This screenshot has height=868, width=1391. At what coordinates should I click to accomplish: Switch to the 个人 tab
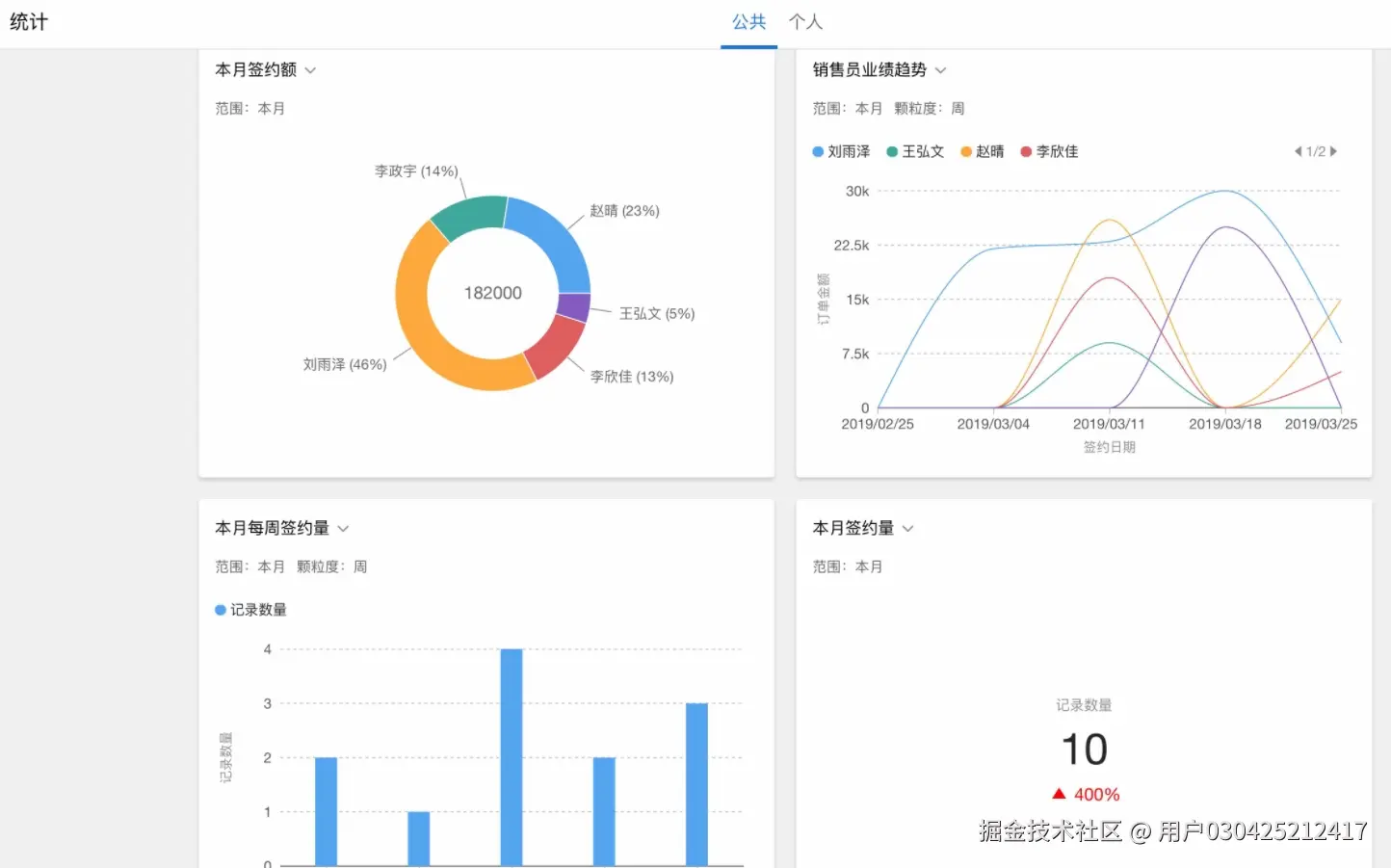805,22
